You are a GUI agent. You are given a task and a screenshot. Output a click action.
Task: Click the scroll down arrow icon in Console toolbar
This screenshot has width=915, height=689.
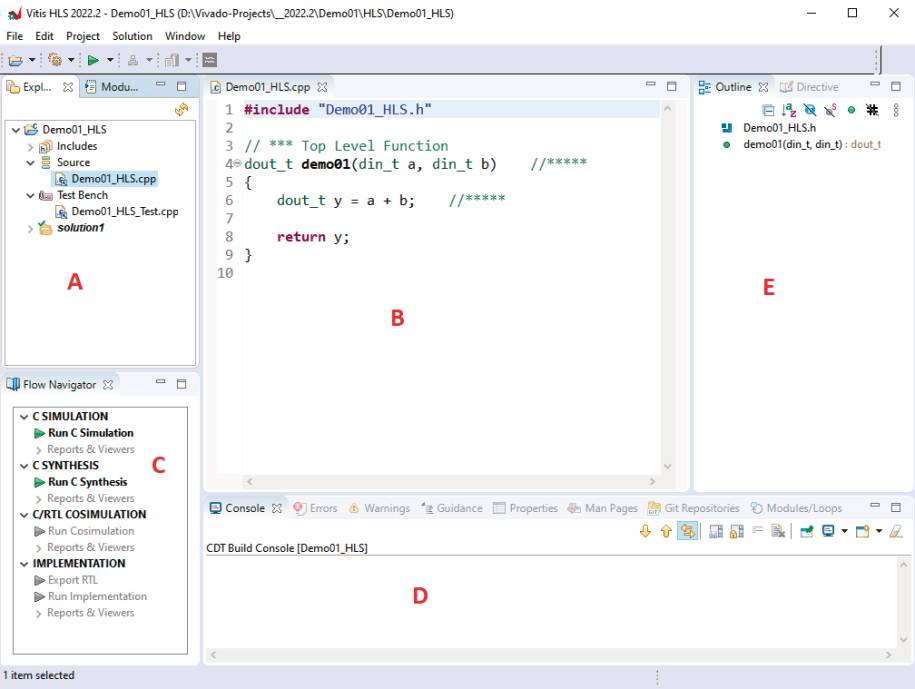click(x=645, y=531)
